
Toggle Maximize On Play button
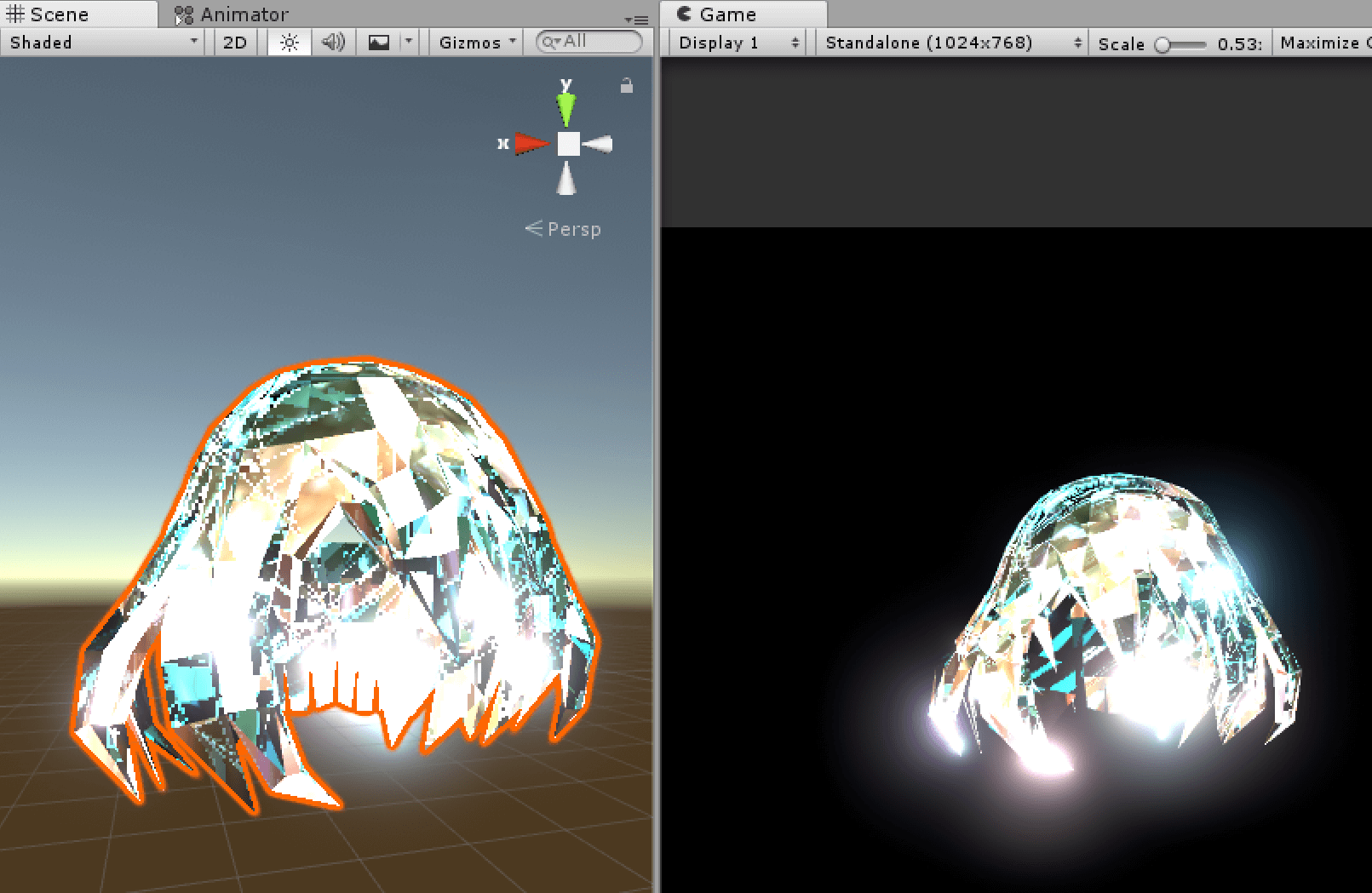(x=1324, y=43)
